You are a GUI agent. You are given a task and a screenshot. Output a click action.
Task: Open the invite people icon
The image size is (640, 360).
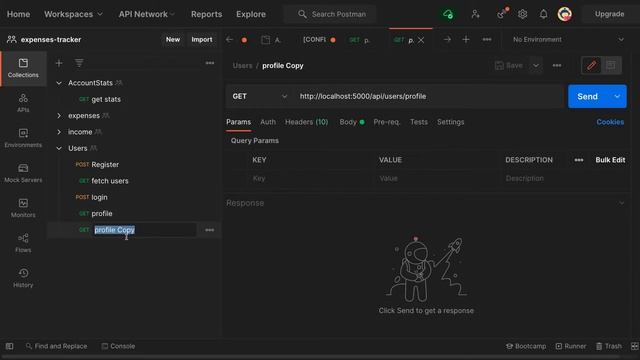476,14
